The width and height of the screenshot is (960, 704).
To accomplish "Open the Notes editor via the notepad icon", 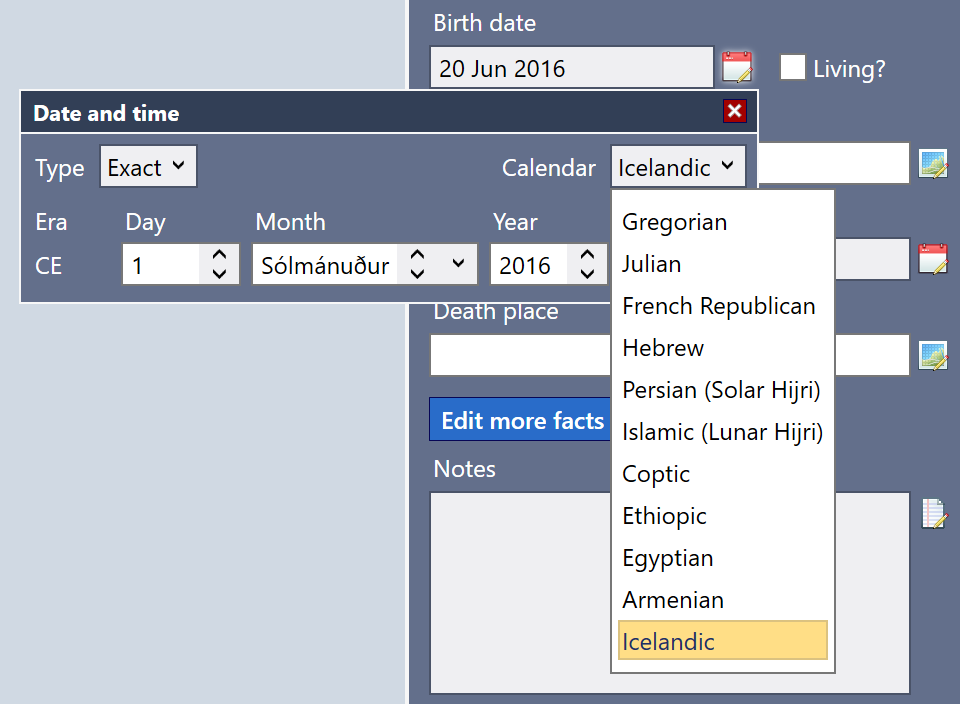I will (x=933, y=514).
